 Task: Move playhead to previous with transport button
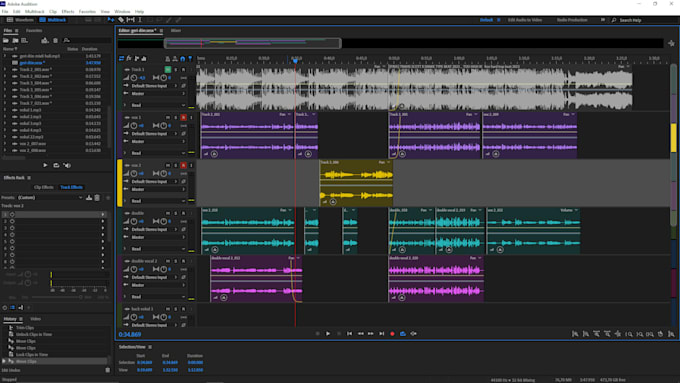tap(350, 334)
